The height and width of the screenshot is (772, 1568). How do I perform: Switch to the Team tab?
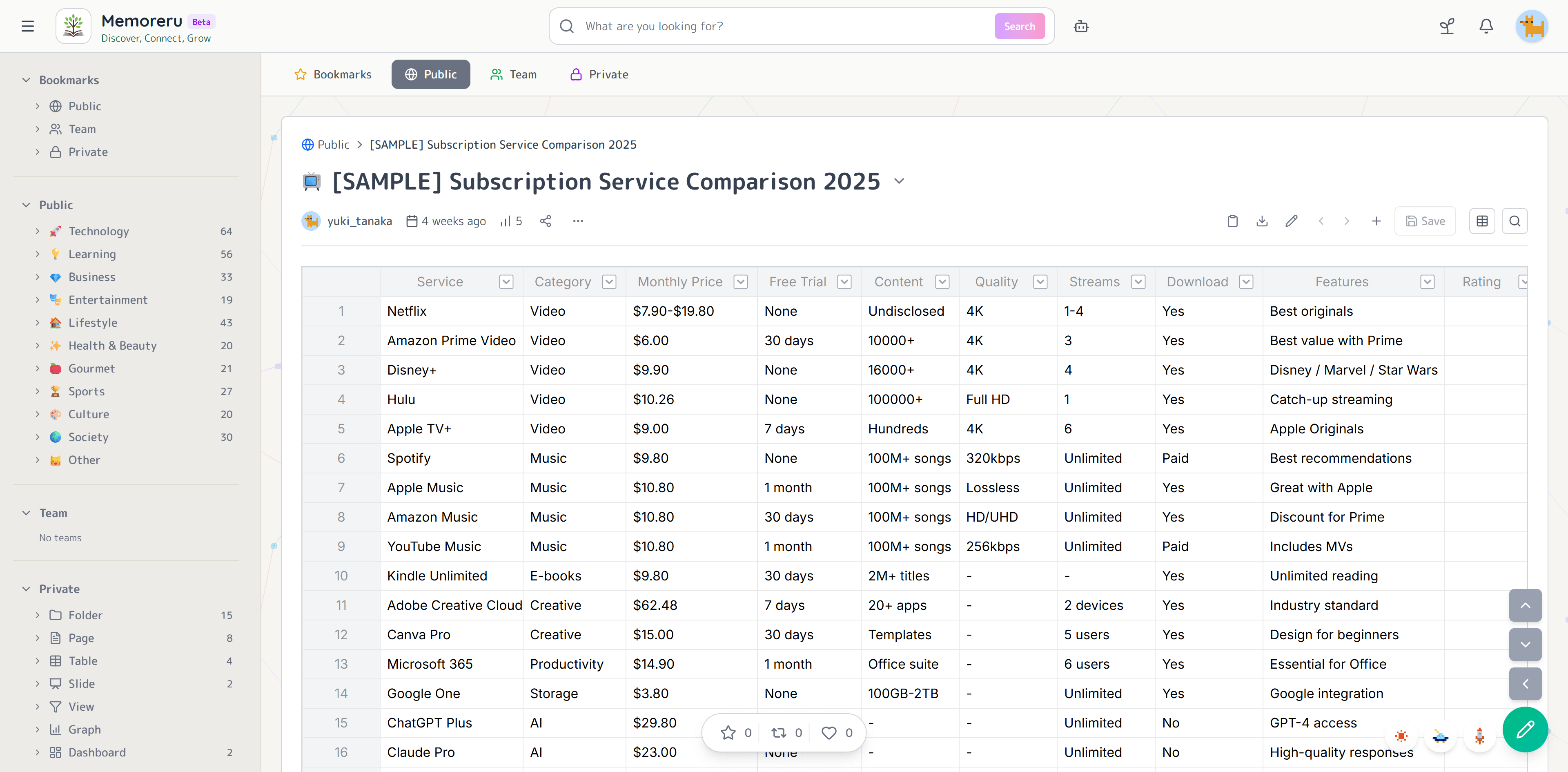(x=514, y=74)
